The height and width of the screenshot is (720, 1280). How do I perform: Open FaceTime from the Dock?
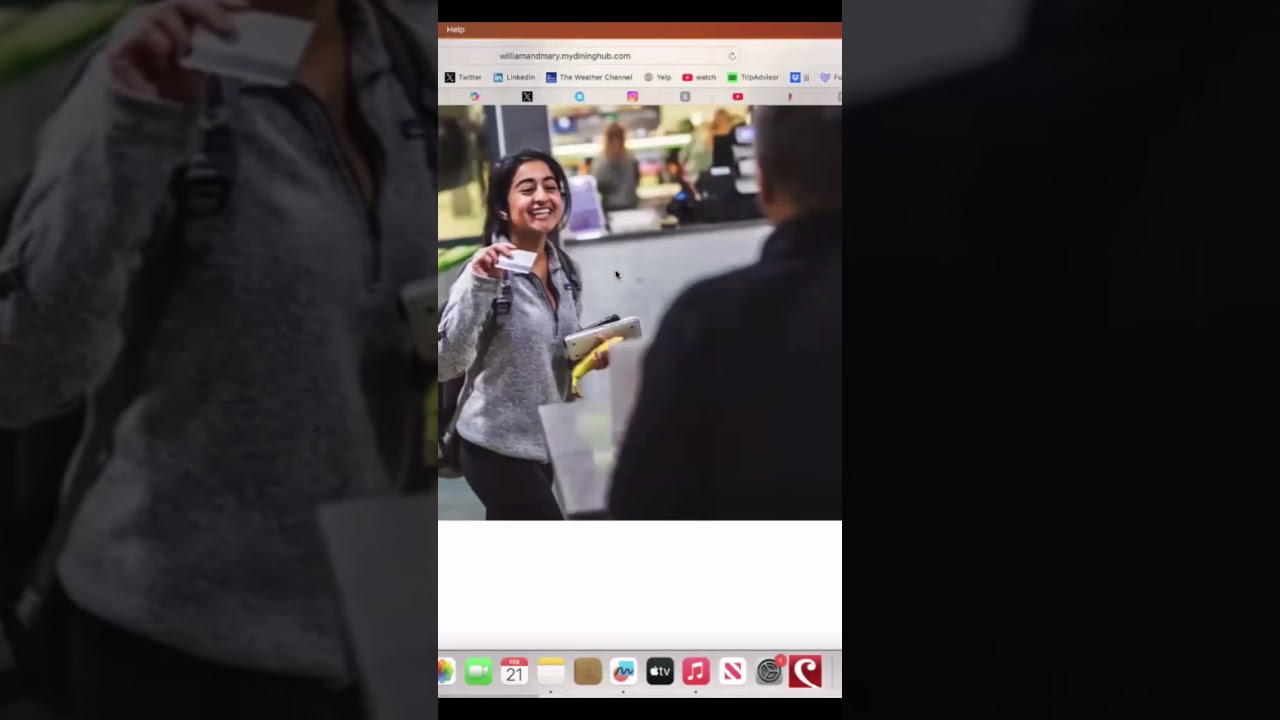(x=478, y=672)
